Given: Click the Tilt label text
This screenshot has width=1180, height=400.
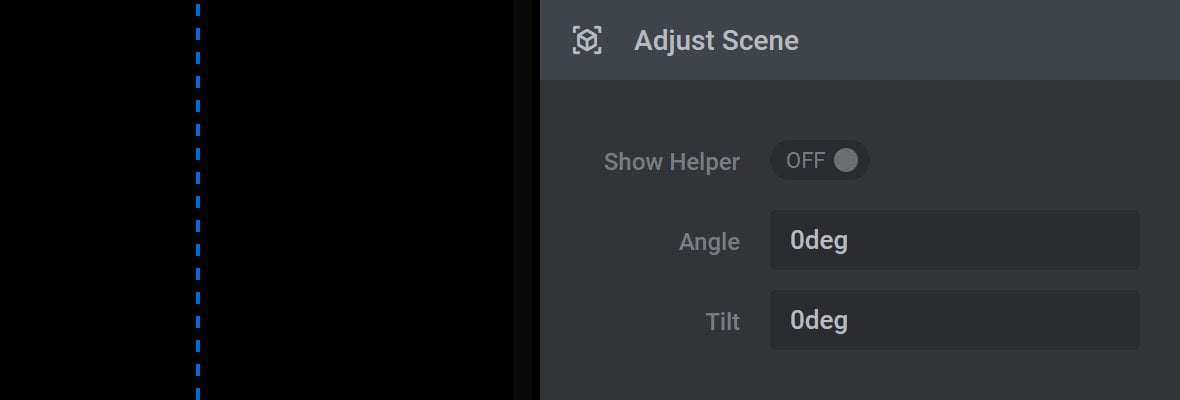Looking at the screenshot, I should pyautogui.click(x=722, y=322).
